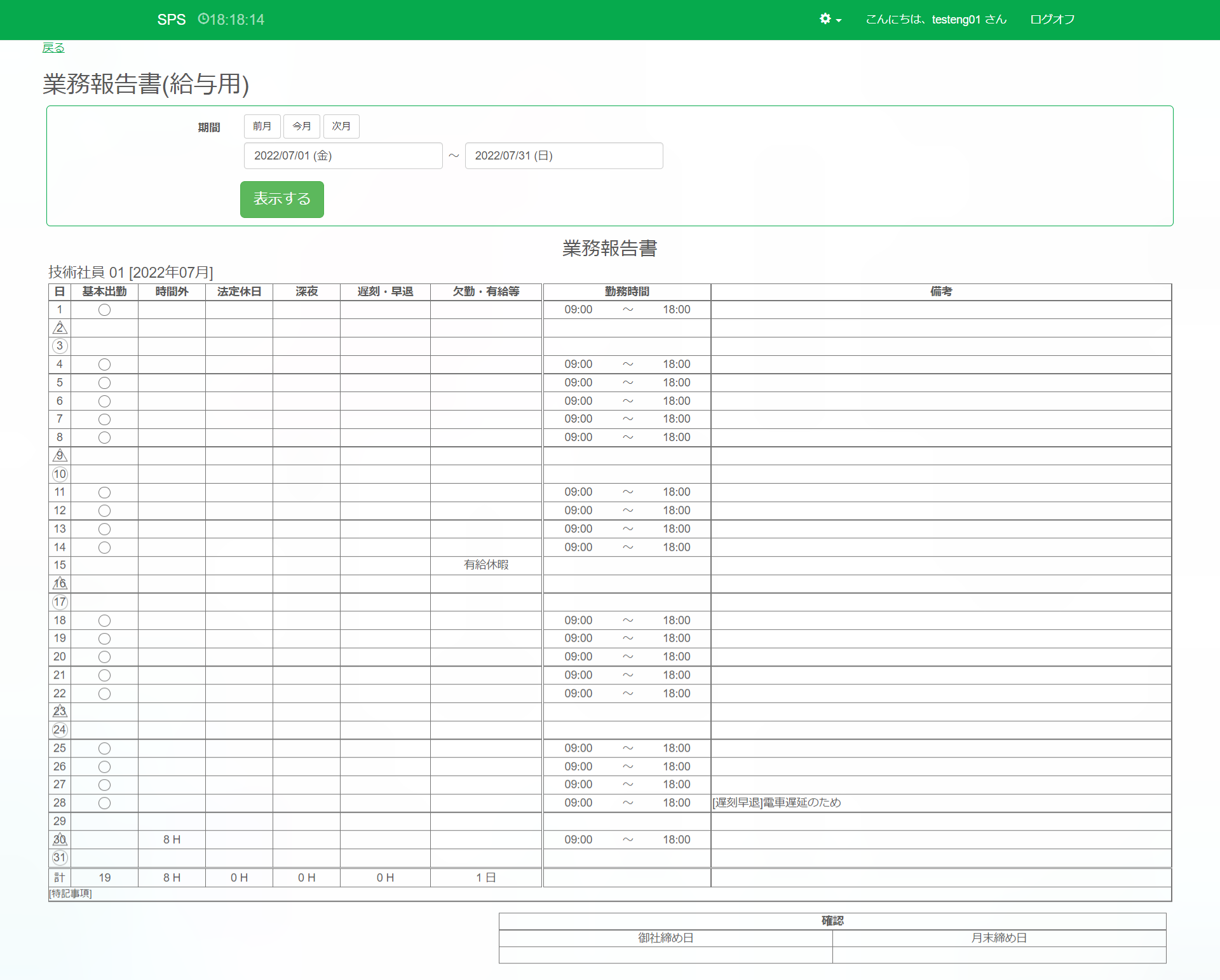Click the green 表示する button
The height and width of the screenshot is (980, 1220).
pyautogui.click(x=281, y=199)
